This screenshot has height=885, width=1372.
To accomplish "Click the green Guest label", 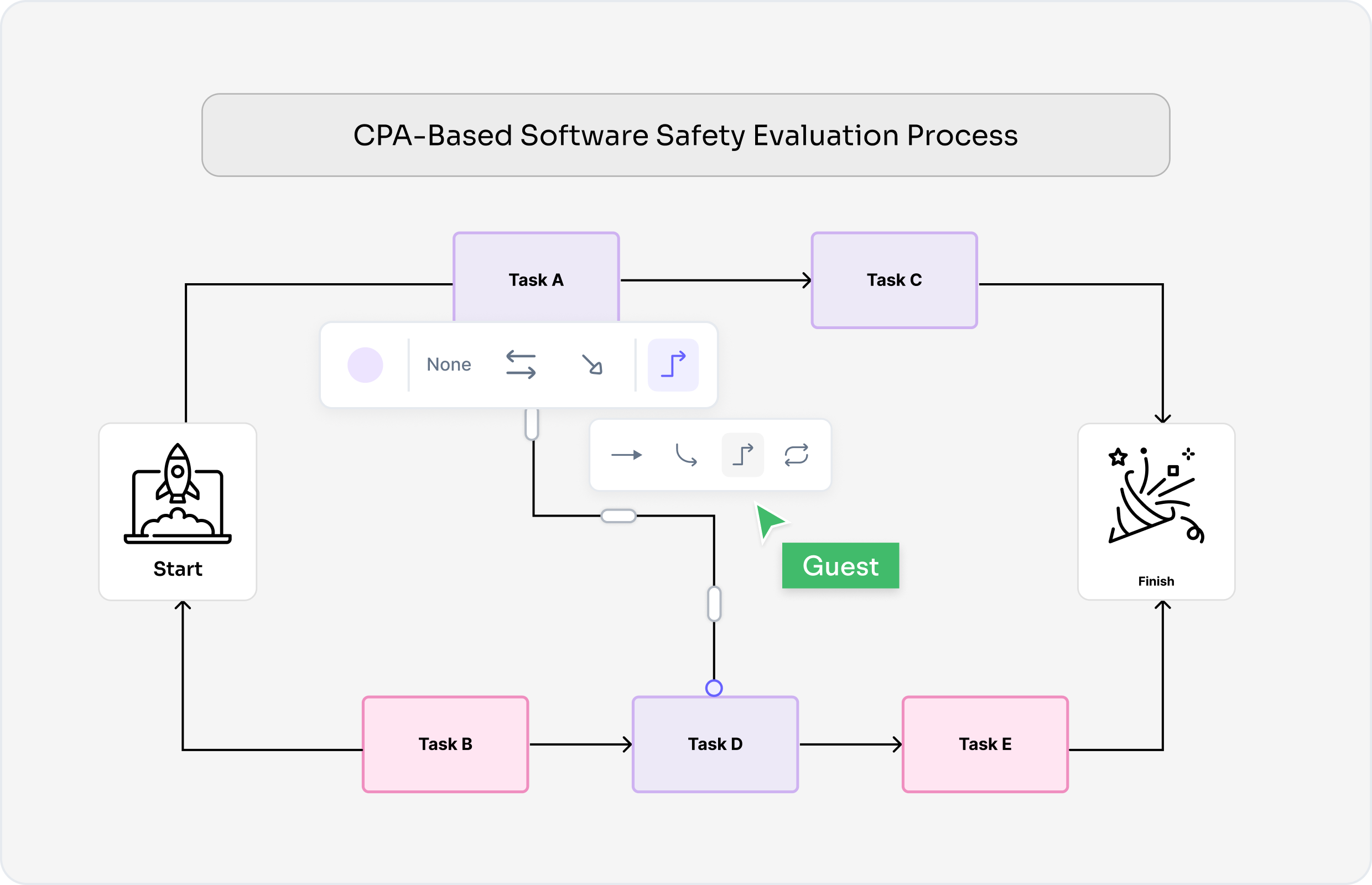I will pos(840,565).
